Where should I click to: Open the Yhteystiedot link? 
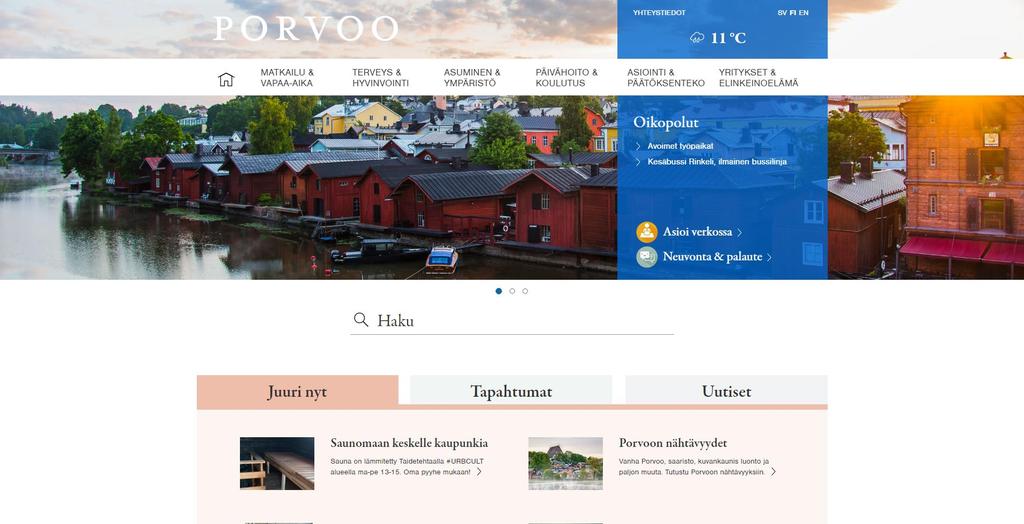pos(659,12)
